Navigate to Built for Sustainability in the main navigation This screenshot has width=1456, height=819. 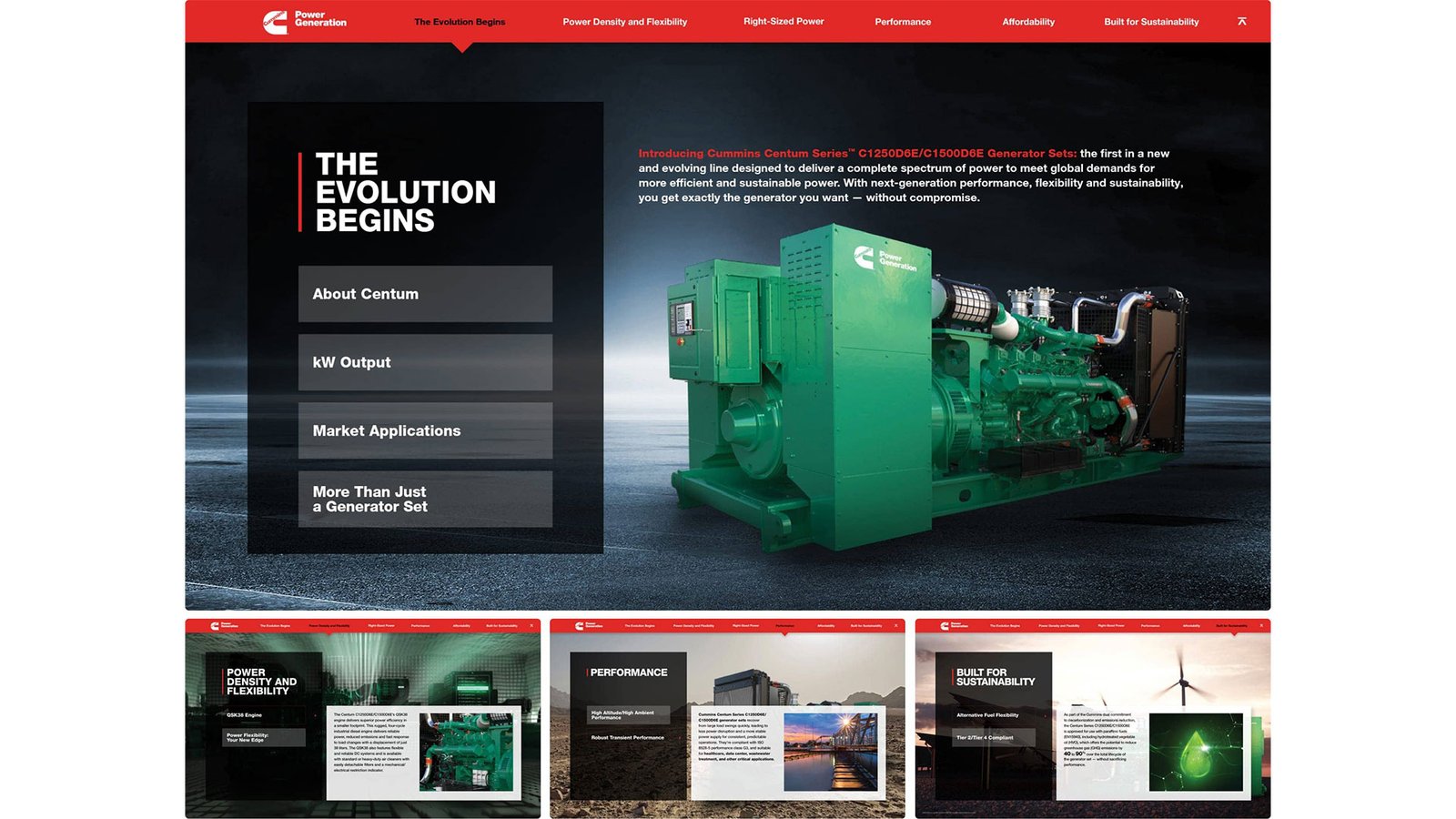coord(1151,22)
